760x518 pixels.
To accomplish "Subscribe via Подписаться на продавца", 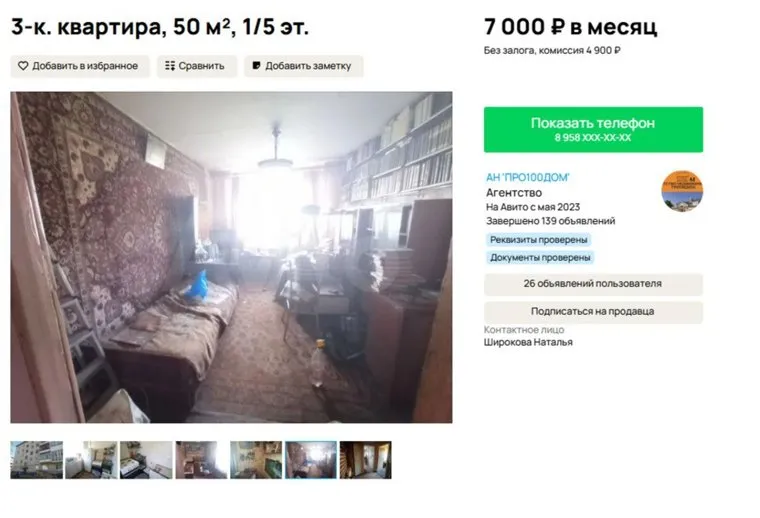I will coord(593,312).
